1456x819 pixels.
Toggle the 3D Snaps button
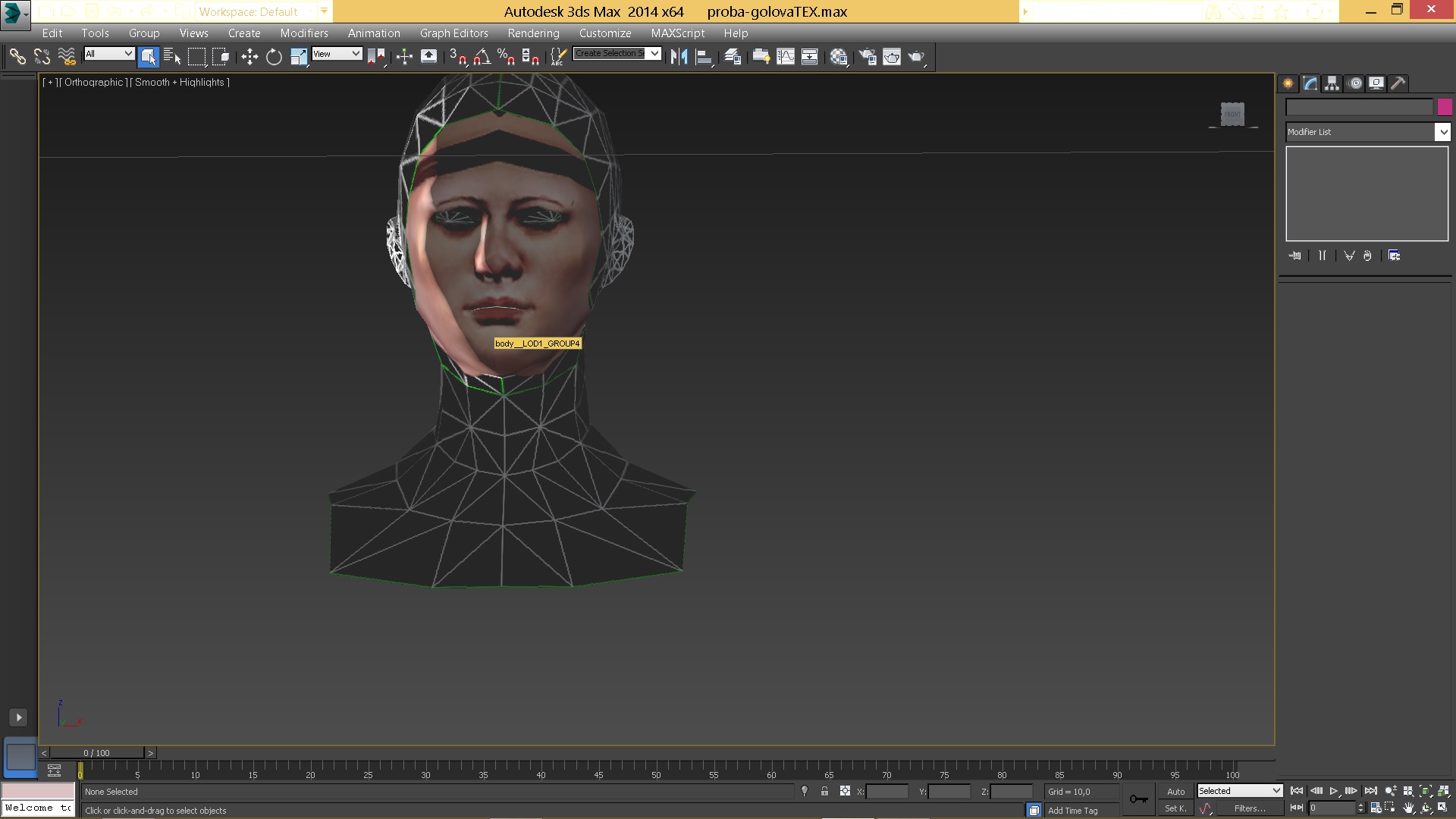point(457,57)
